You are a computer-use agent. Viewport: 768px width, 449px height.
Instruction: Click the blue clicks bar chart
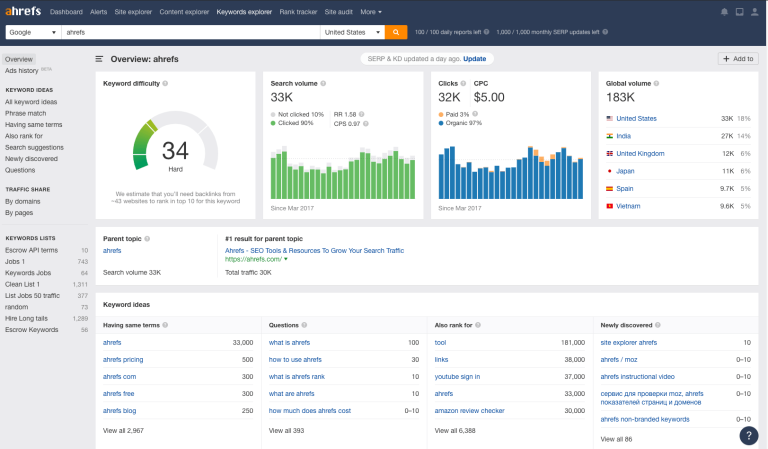(x=510, y=172)
